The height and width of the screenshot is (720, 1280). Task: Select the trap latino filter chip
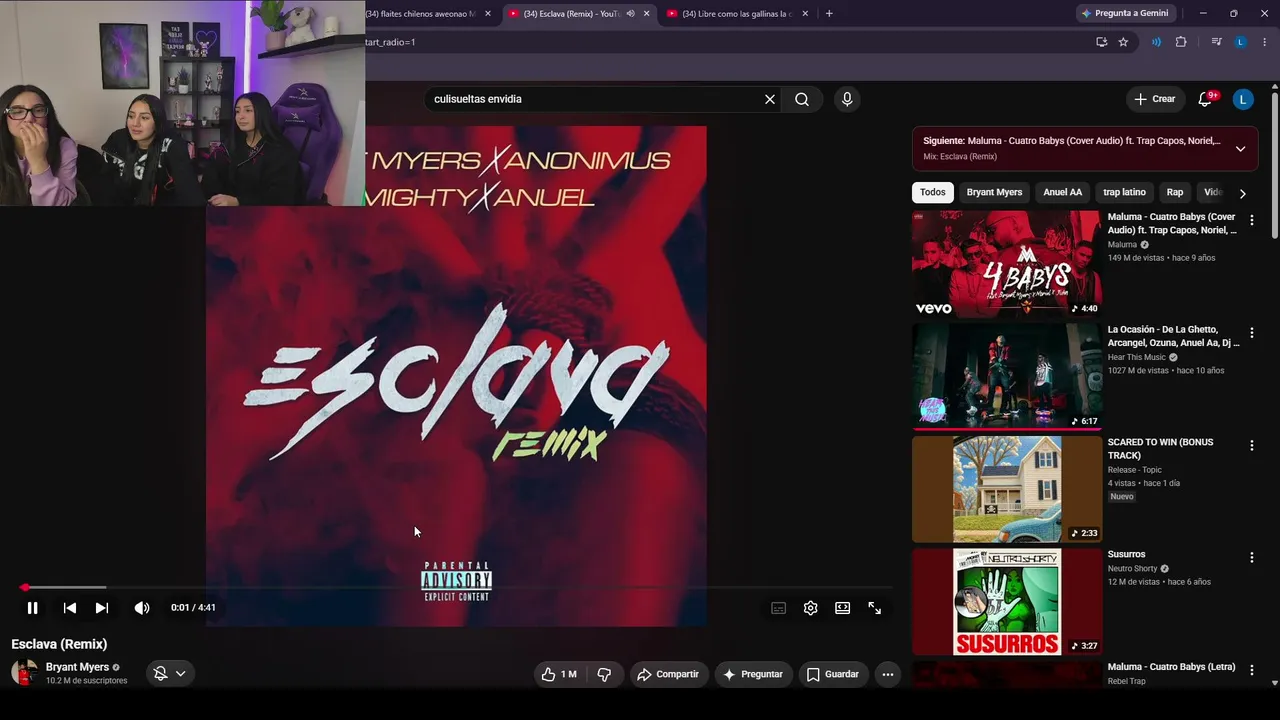(1124, 192)
